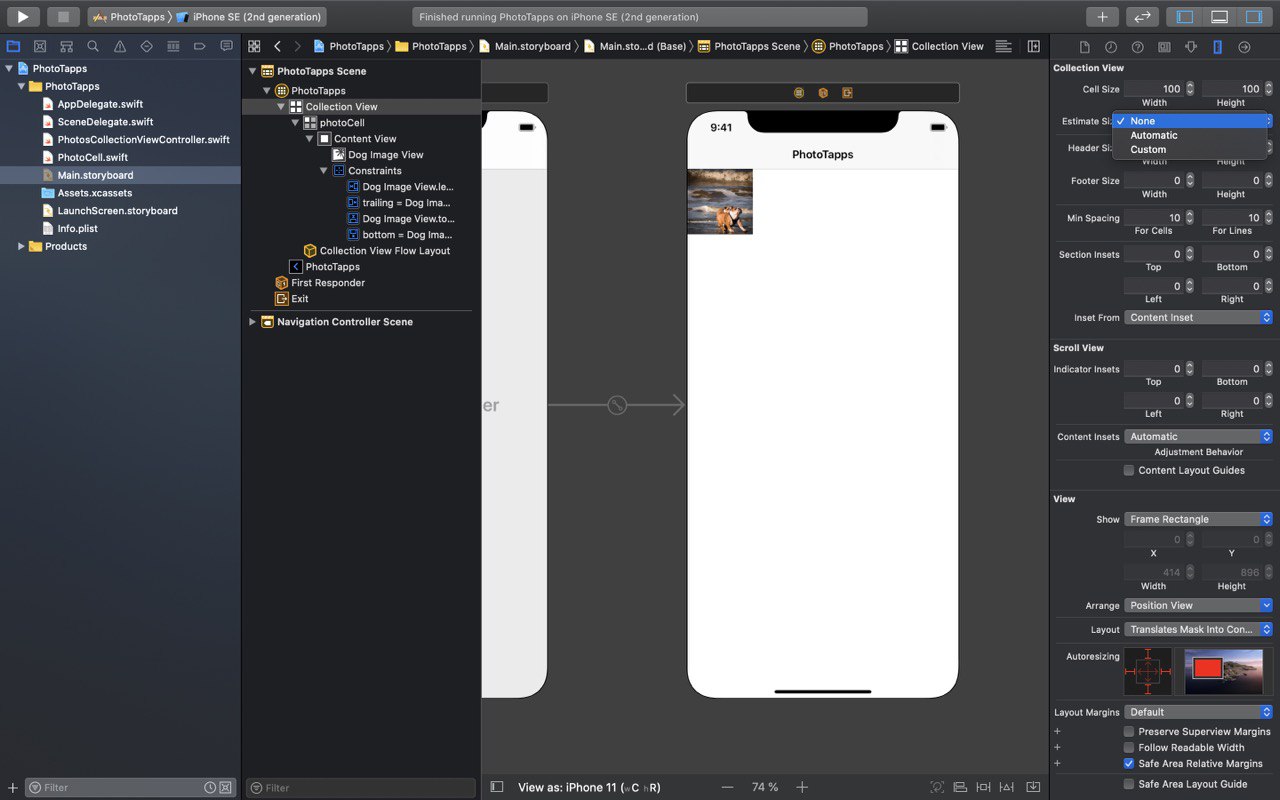The width and height of the screenshot is (1280, 800).
Task: Toggle the code review button
Action: (x=1142, y=17)
